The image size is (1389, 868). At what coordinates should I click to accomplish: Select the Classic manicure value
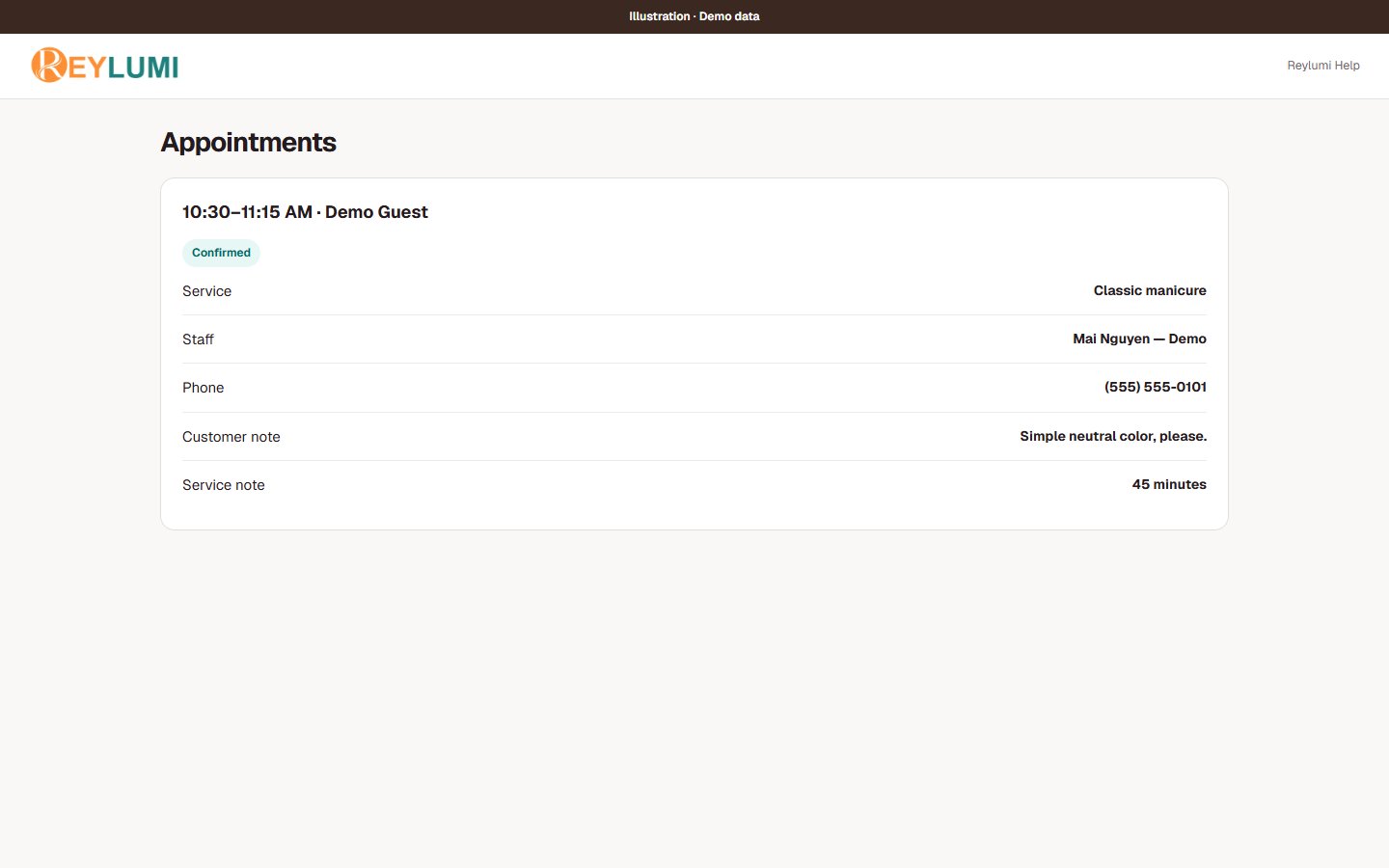coord(1150,290)
